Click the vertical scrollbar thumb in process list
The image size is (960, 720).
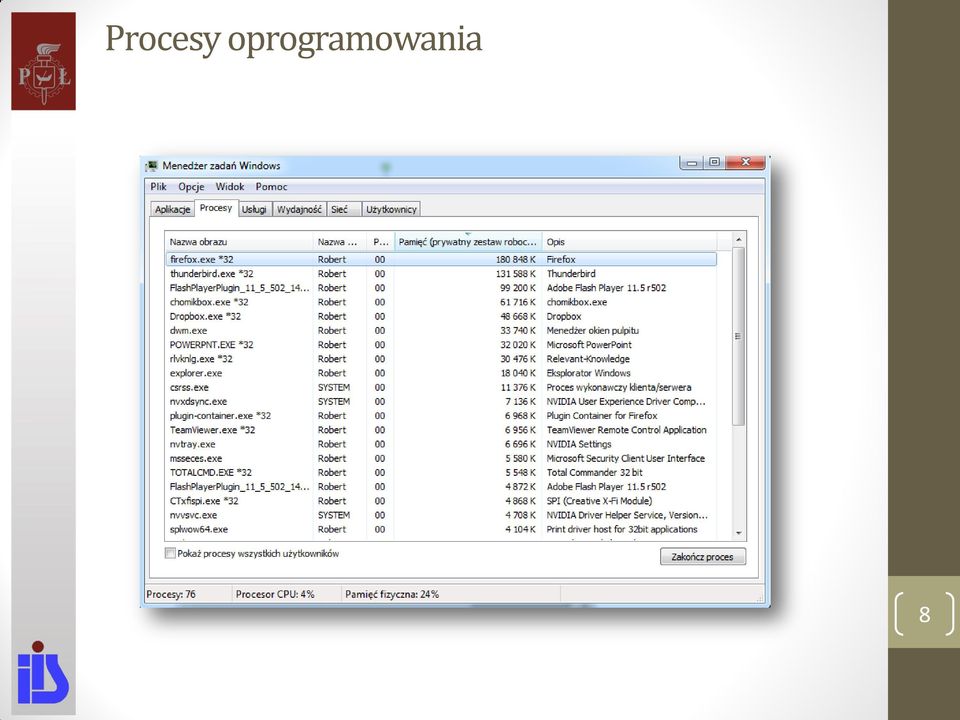(x=738, y=336)
